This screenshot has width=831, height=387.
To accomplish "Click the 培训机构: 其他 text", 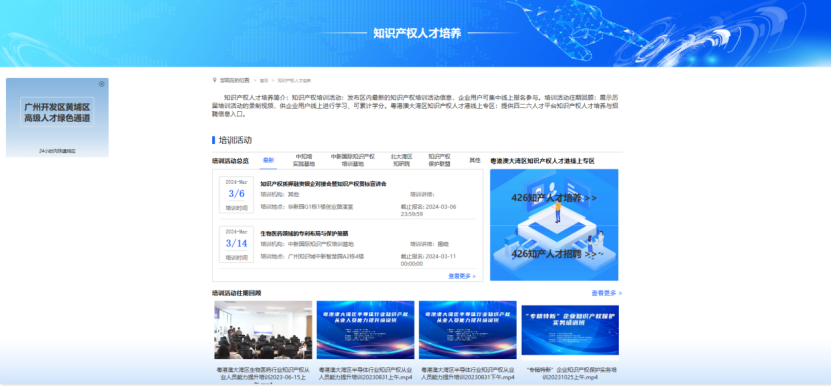I will pos(280,195).
